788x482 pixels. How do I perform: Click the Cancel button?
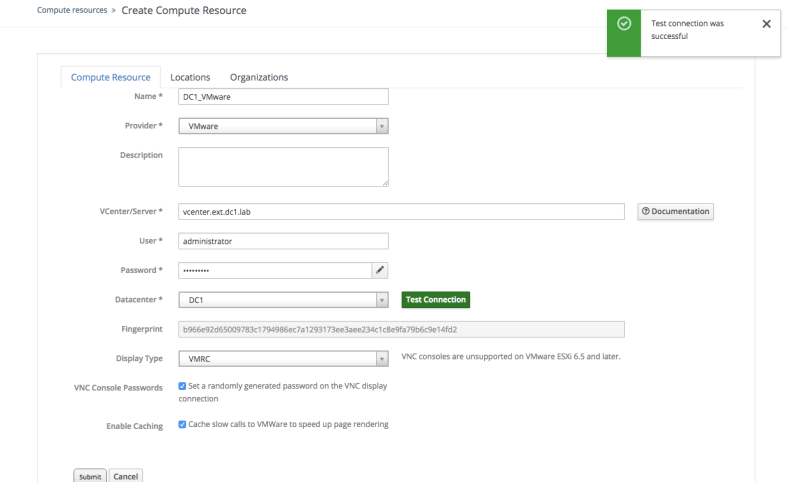point(126,476)
